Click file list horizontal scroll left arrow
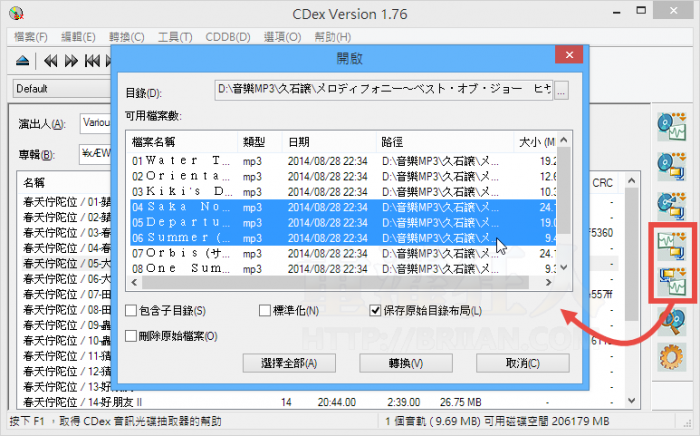700x436 pixels. click(x=134, y=282)
